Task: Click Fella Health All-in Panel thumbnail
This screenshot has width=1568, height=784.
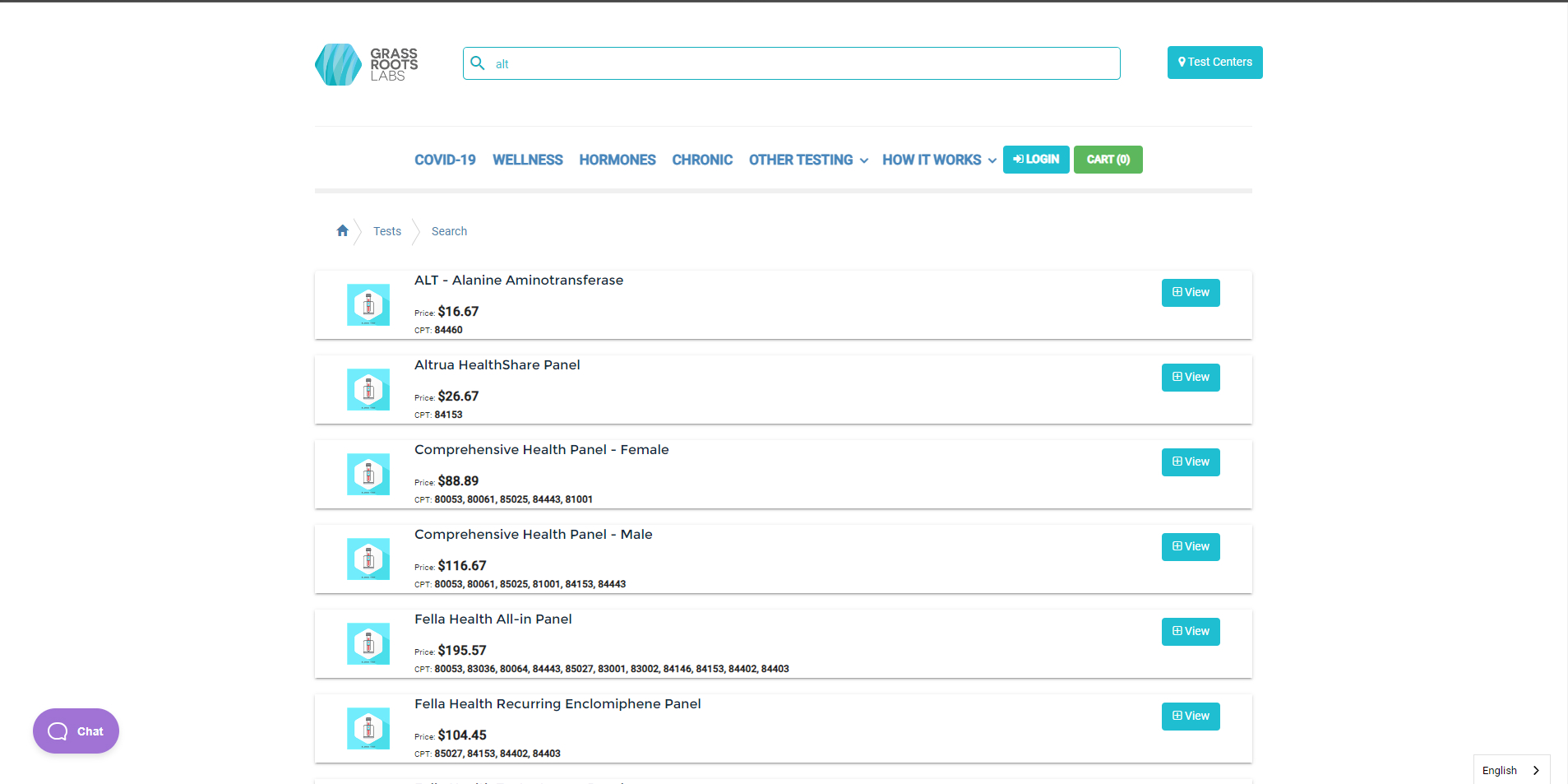Action: point(368,644)
